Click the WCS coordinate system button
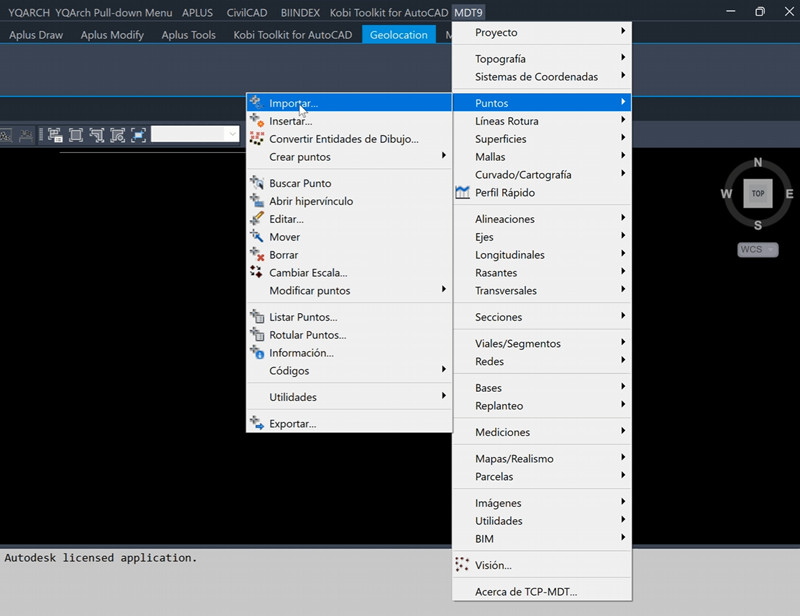The height and width of the screenshot is (616, 800). click(x=757, y=249)
